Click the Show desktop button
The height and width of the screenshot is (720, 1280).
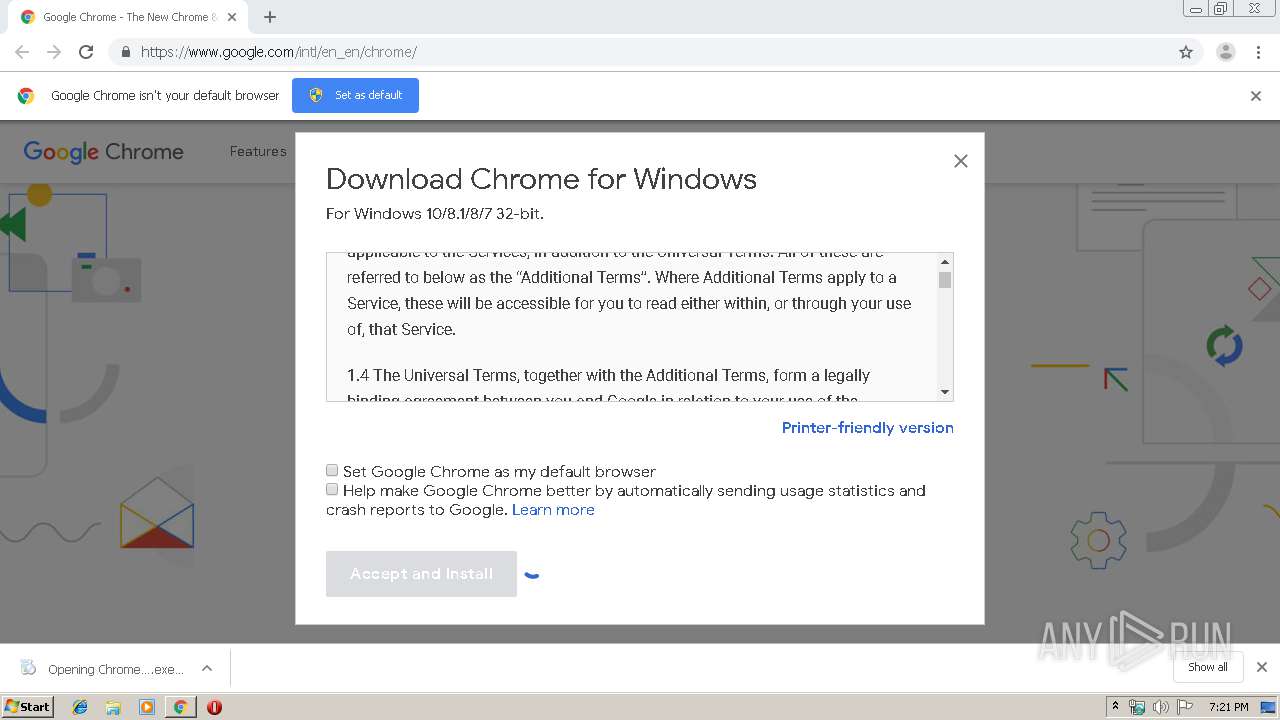coord(1268,707)
